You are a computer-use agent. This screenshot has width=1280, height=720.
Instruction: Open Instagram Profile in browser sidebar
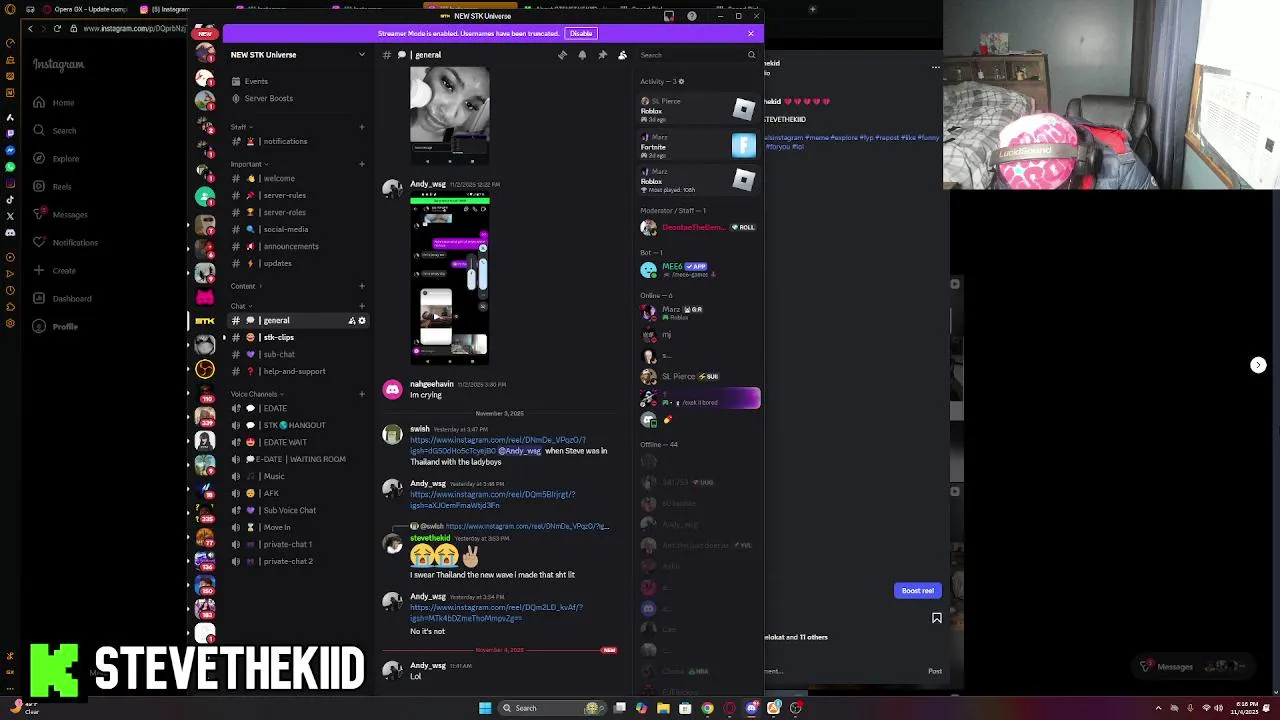pos(55,326)
